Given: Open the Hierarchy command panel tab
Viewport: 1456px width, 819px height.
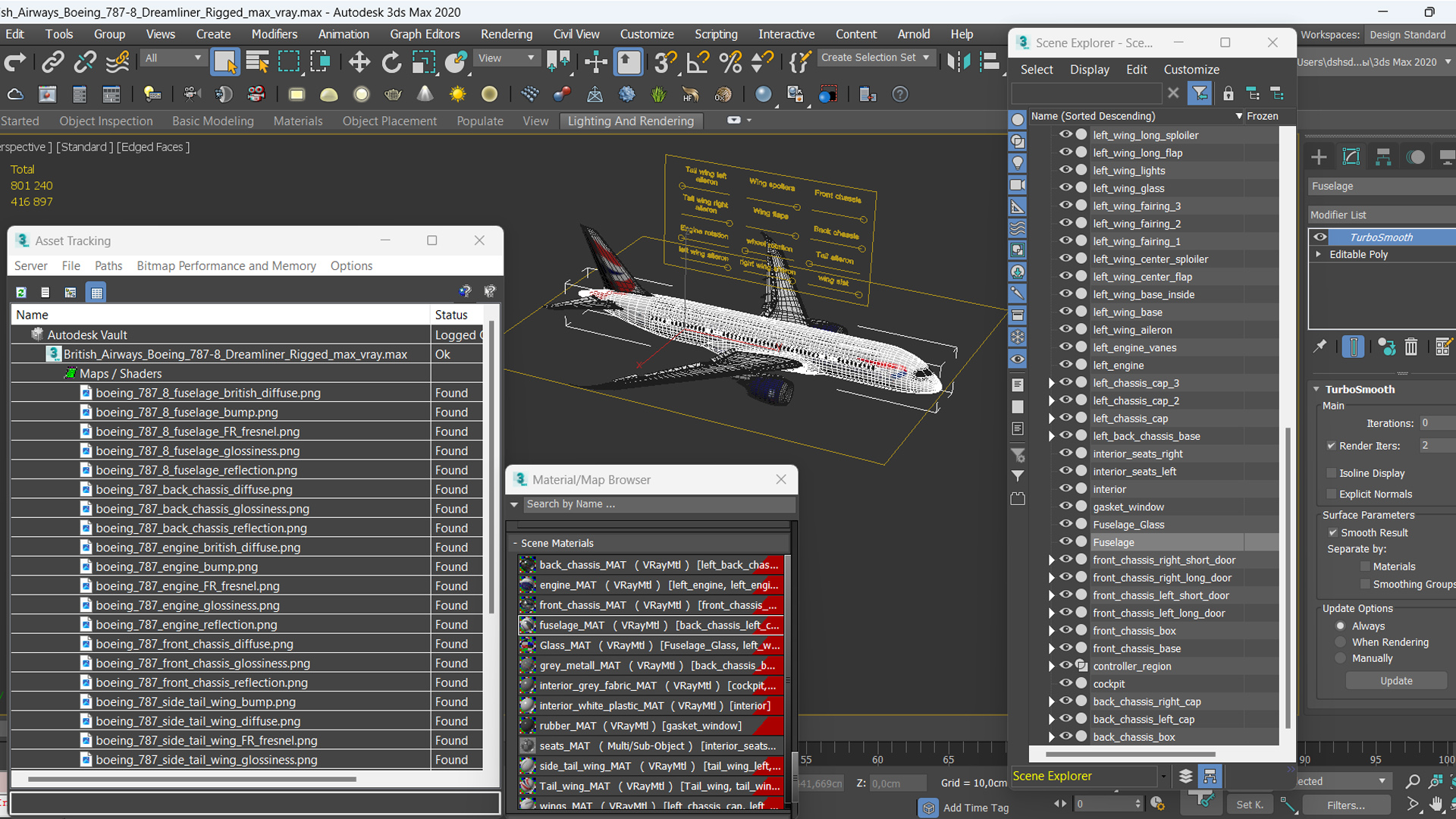Looking at the screenshot, I should 1383,157.
